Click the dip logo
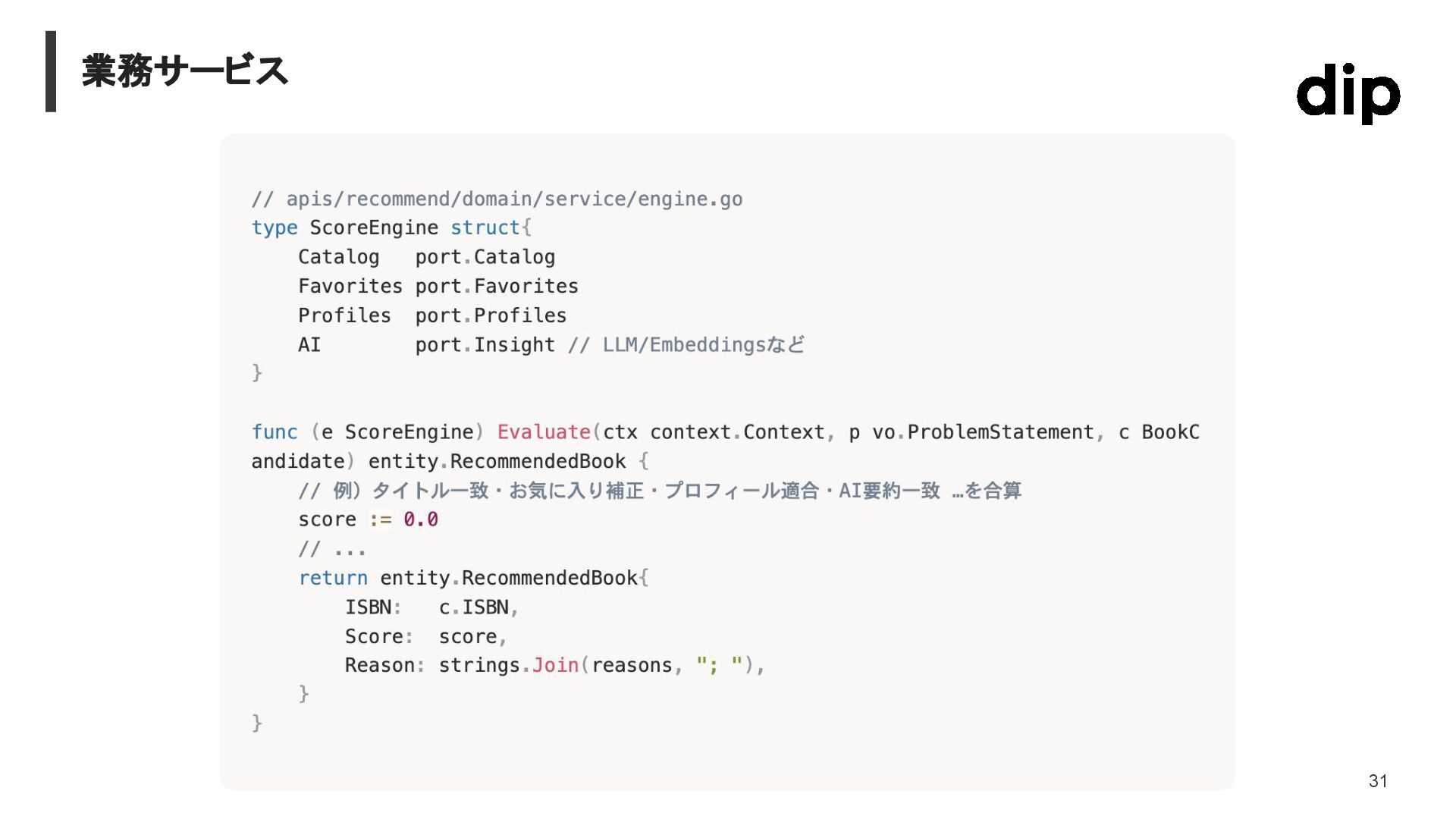The height and width of the screenshot is (819, 1456). tap(1348, 93)
